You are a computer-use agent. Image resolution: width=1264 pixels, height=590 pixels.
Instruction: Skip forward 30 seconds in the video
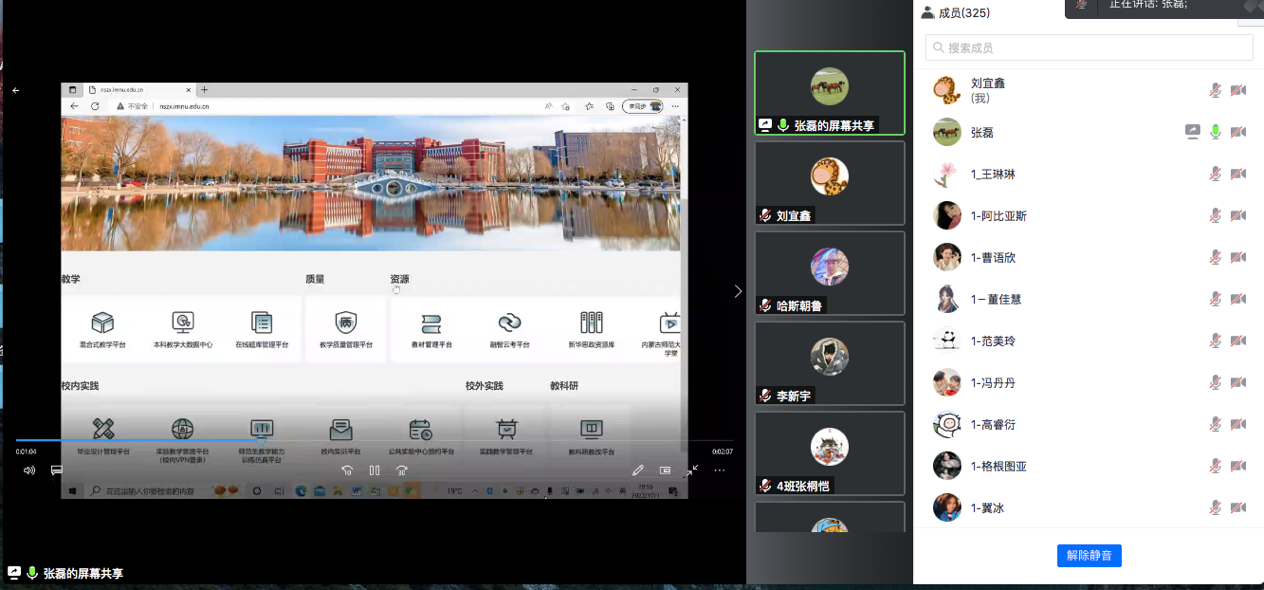pyautogui.click(x=401, y=470)
